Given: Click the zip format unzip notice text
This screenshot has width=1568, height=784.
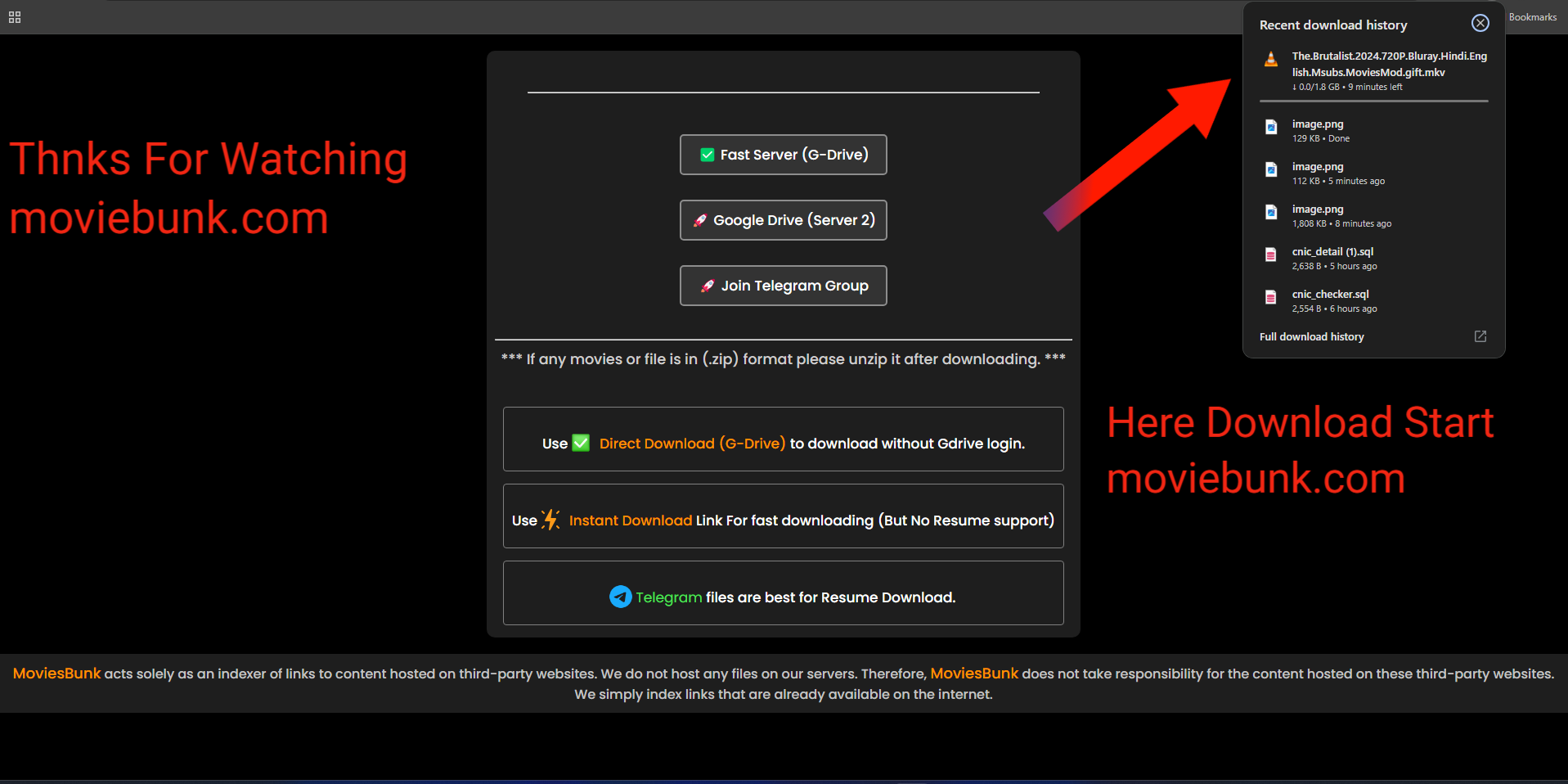Looking at the screenshot, I should pyautogui.click(x=783, y=359).
